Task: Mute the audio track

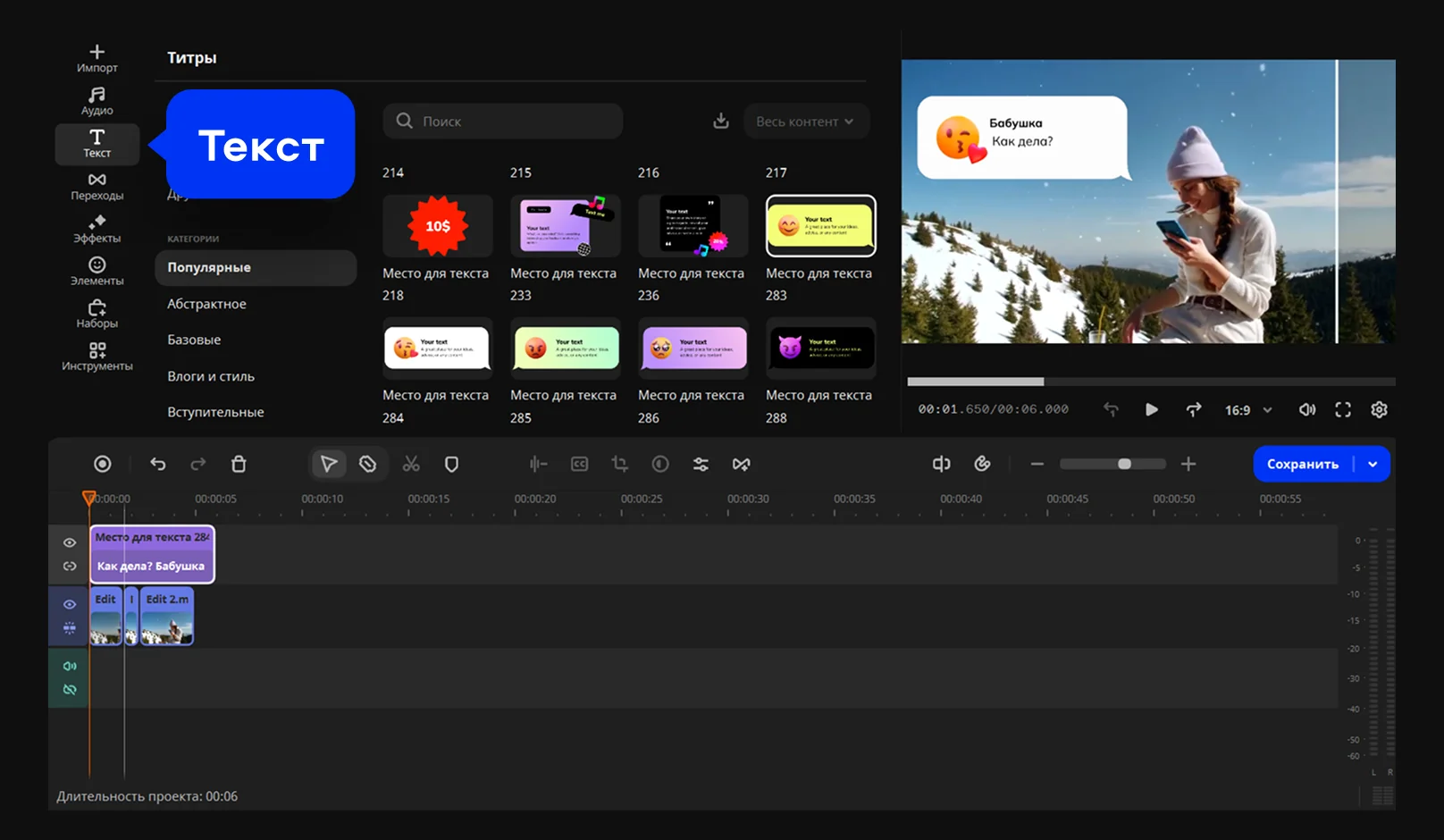Action: point(70,666)
